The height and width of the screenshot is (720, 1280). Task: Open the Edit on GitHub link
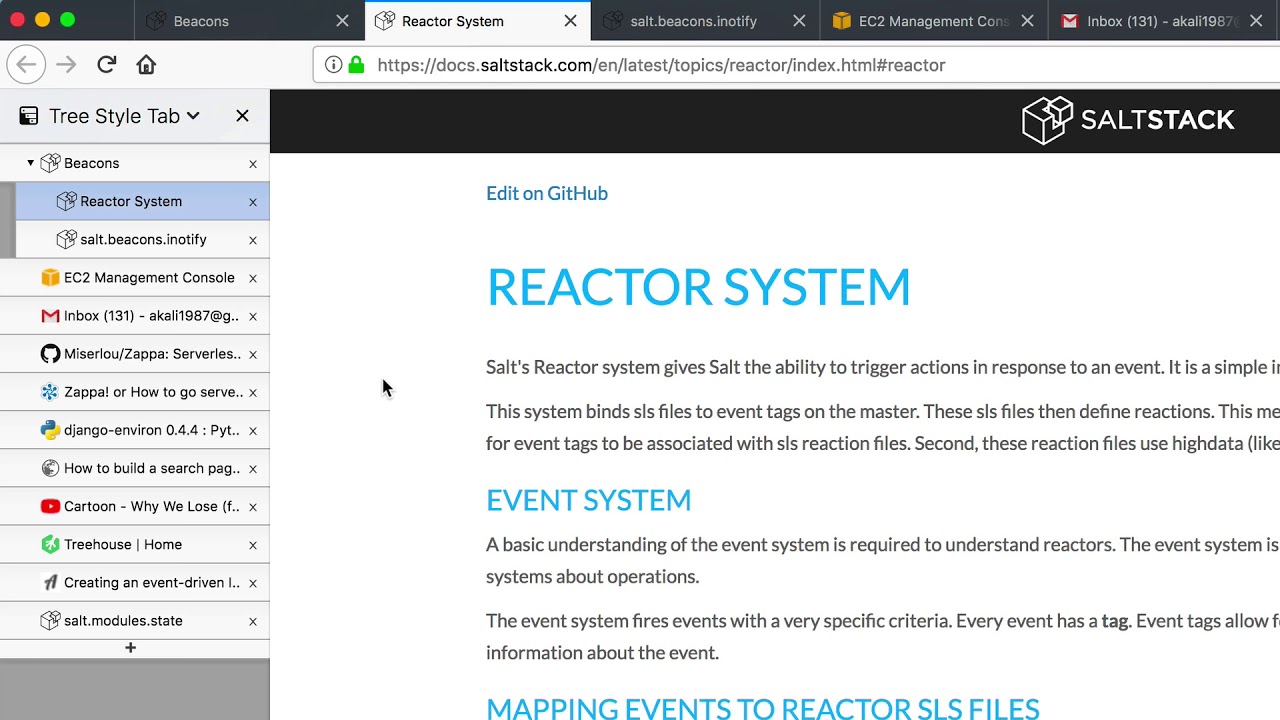(x=547, y=193)
